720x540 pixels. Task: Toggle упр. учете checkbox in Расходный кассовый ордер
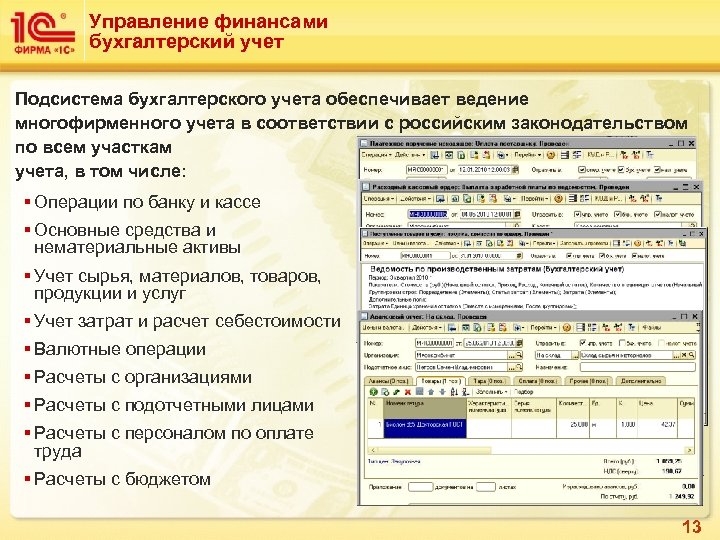(578, 214)
